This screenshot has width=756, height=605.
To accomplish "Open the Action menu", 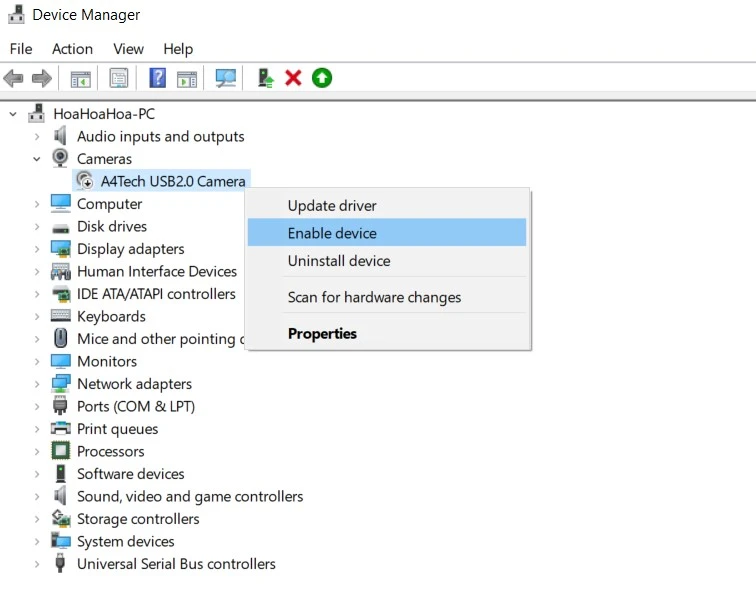I will pyautogui.click(x=72, y=49).
